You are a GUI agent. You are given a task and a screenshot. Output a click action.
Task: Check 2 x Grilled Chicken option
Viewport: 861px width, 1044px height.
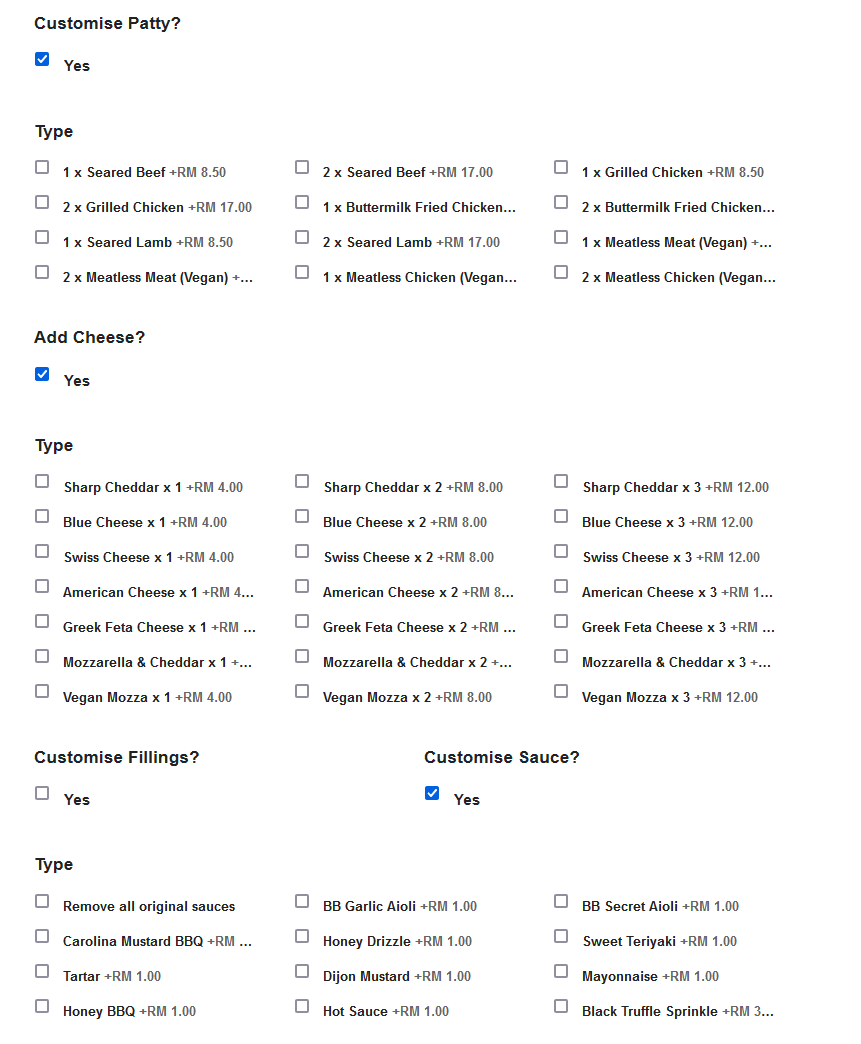click(42, 201)
